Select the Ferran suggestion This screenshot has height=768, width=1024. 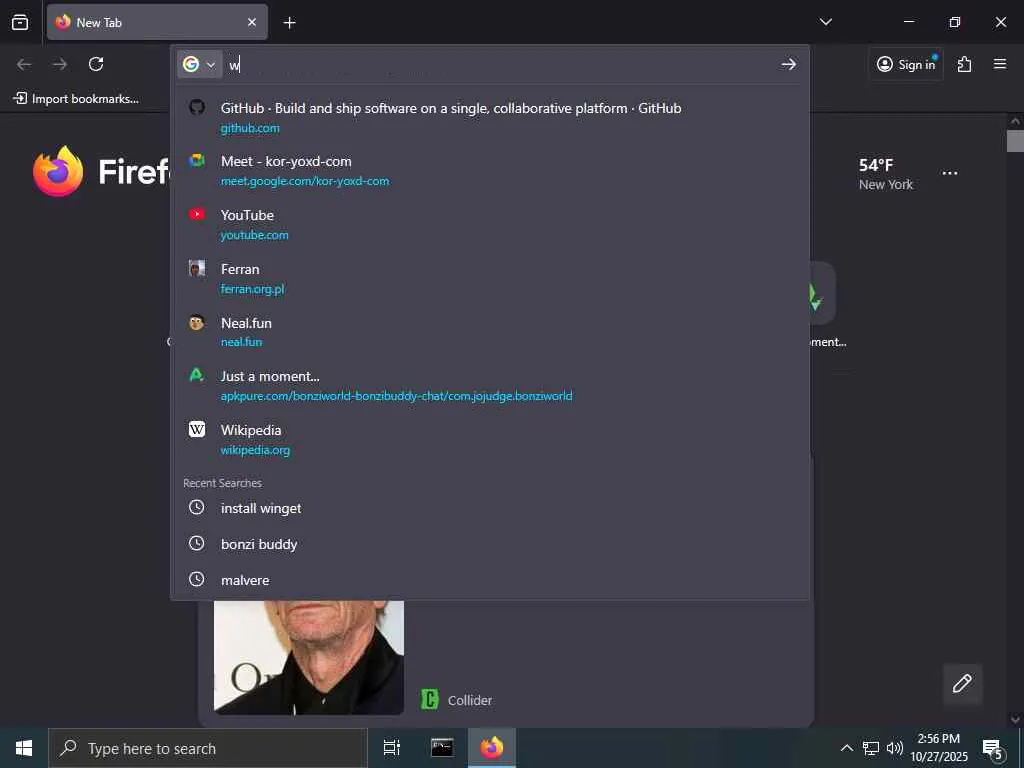pyautogui.click(x=490, y=278)
